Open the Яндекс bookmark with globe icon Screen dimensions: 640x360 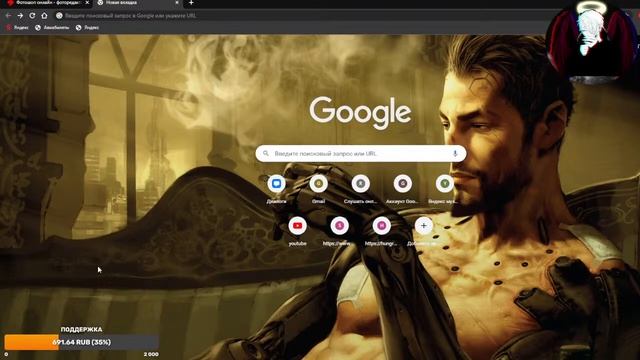pos(87,28)
